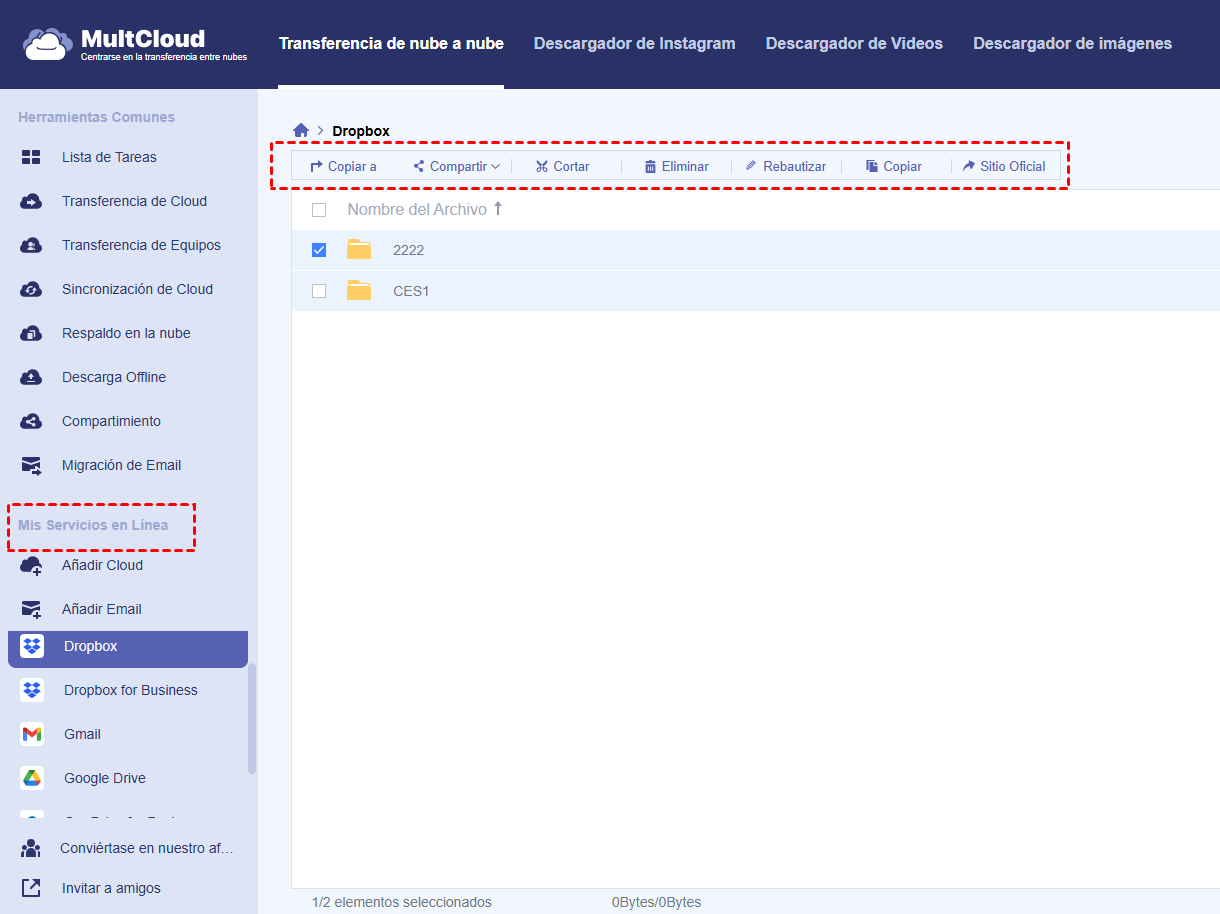Click folder icon of 2222
The width and height of the screenshot is (1220, 914).
pyautogui.click(x=359, y=249)
